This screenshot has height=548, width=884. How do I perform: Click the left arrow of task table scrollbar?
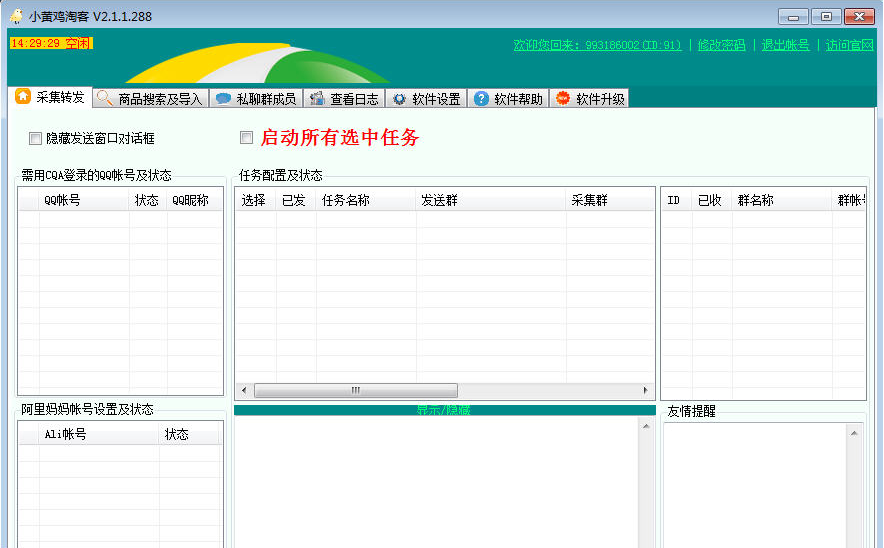click(243, 390)
